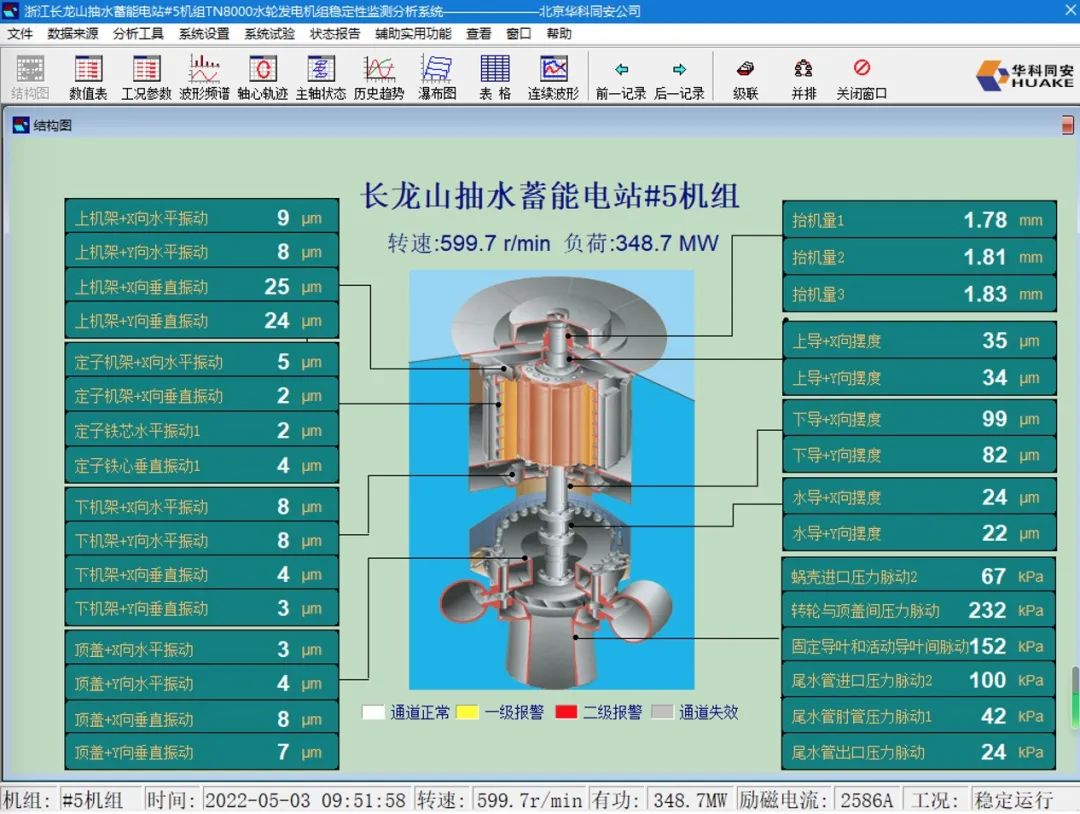Image resolution: width=1080 pixels, height=814 pixels.
Task: Select the 尾水管进口压力脉动2 row
Action: (x=919, y=680)
